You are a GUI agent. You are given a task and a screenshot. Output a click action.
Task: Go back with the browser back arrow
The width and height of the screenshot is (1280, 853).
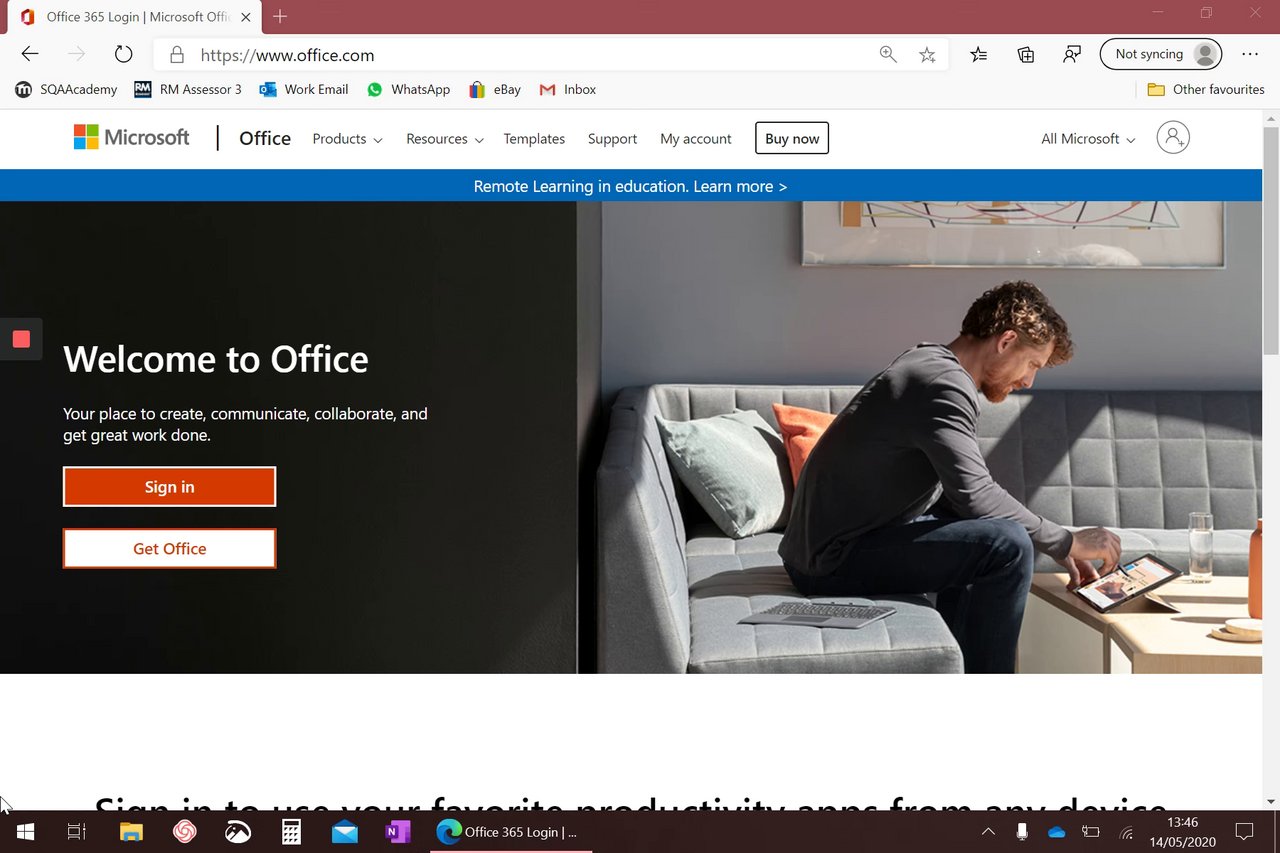30,54
